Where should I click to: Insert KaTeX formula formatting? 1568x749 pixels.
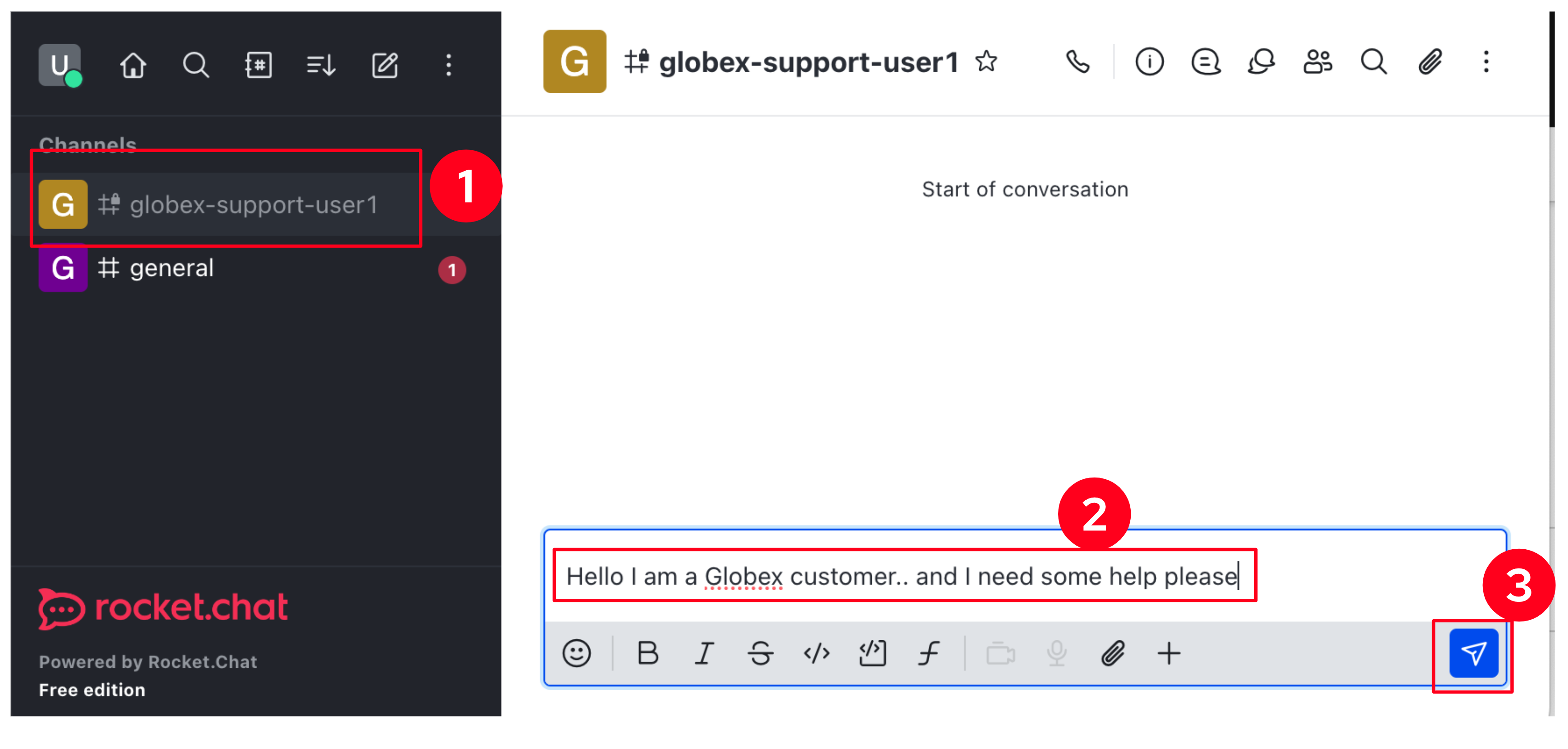[x=929, y=654]
